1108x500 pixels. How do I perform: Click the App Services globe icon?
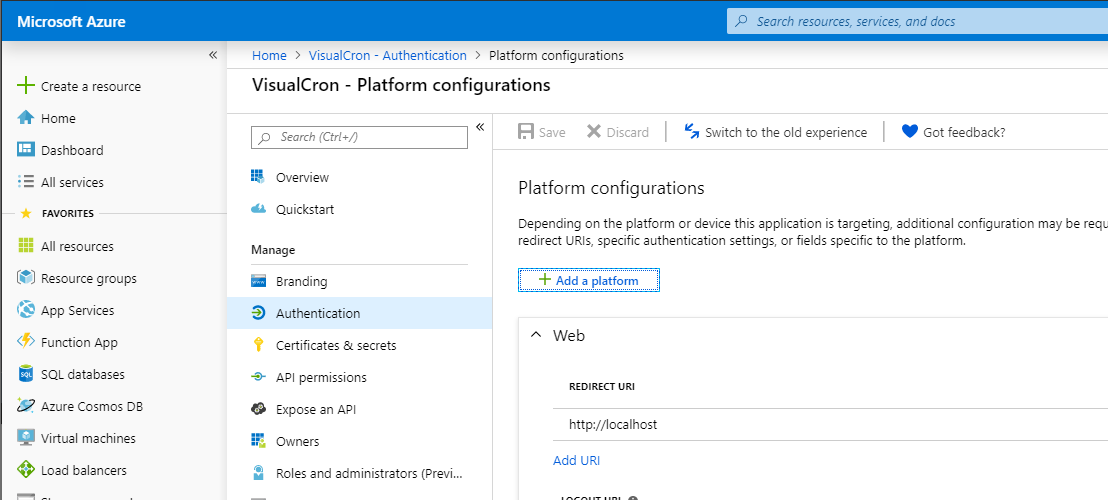pos(26,310)
